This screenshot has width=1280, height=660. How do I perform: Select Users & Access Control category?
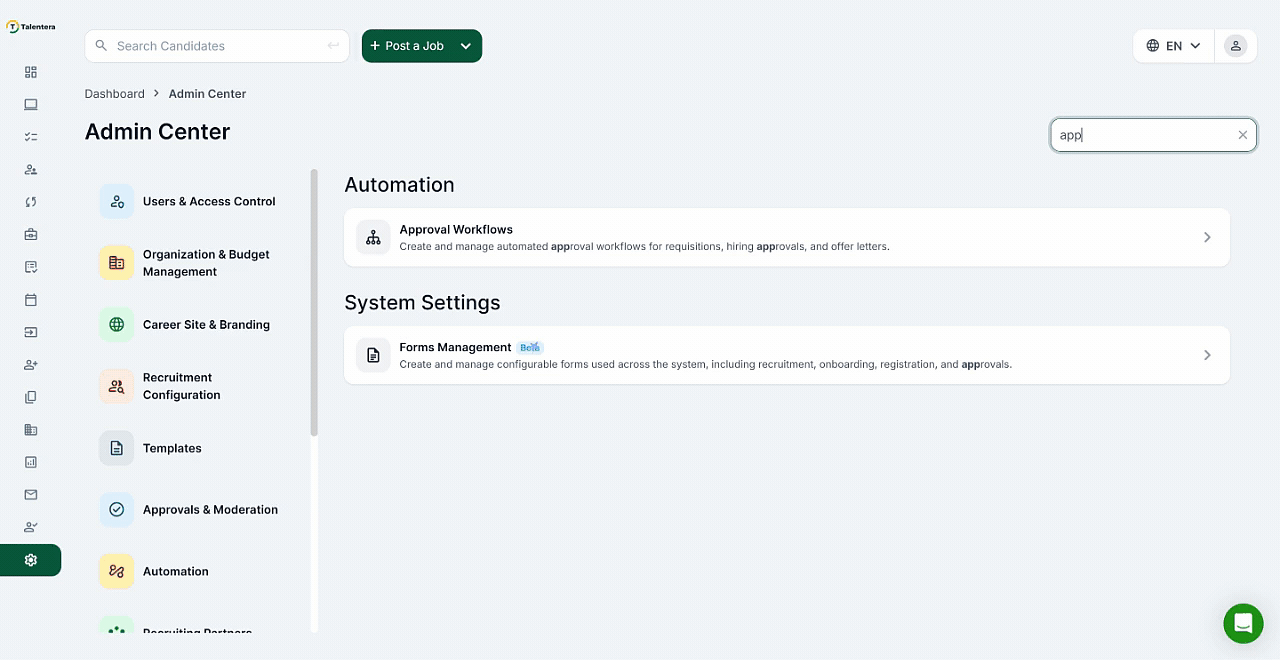(208, 201)
